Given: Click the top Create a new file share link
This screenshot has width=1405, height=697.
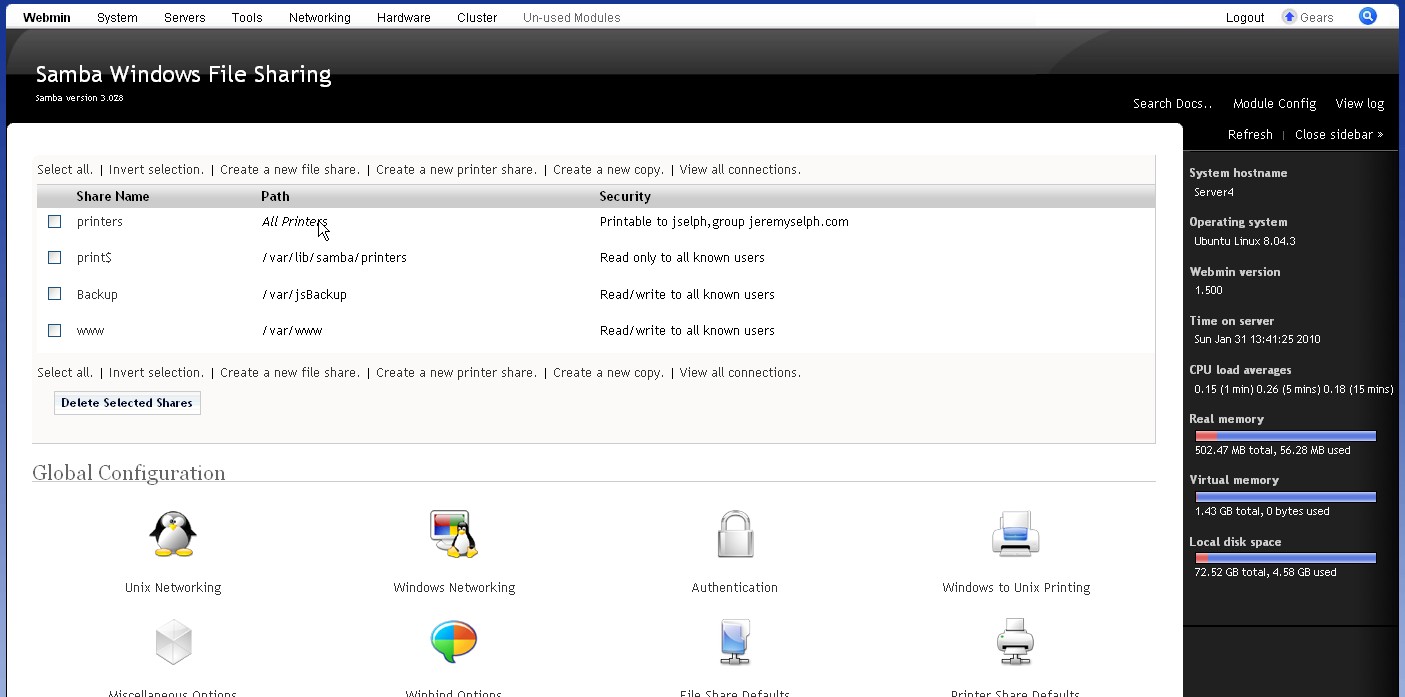Looking at the screenshot, I should point(289,170).
